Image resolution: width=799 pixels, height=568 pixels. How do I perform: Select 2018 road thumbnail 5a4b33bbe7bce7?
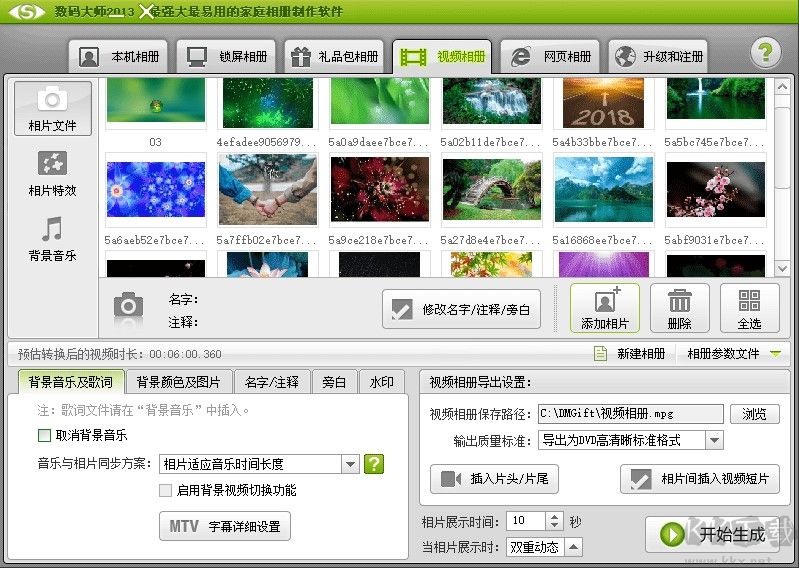pyautogui.click(x=603, y=102)
